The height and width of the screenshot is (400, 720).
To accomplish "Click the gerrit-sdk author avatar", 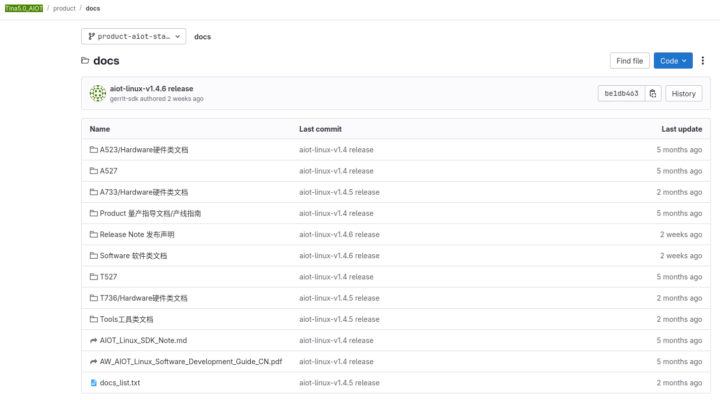I will 98,93.
